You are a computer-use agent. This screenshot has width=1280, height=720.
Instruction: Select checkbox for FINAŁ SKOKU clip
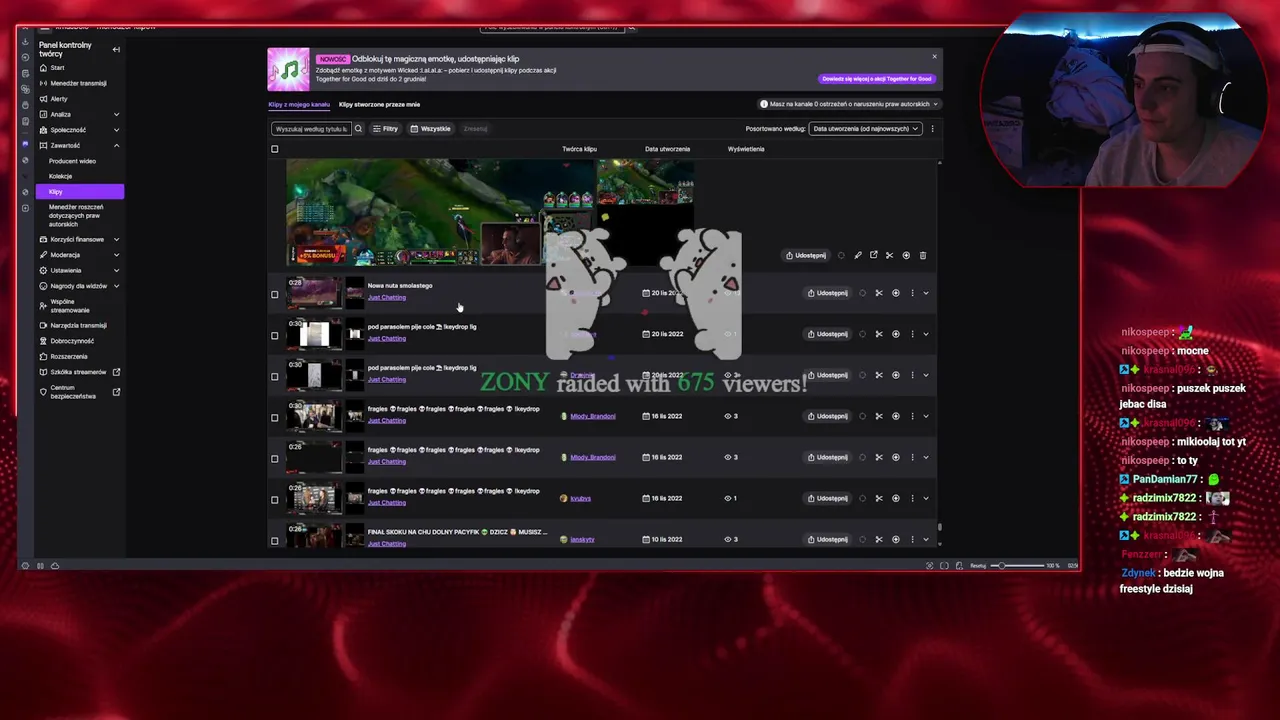275,541
